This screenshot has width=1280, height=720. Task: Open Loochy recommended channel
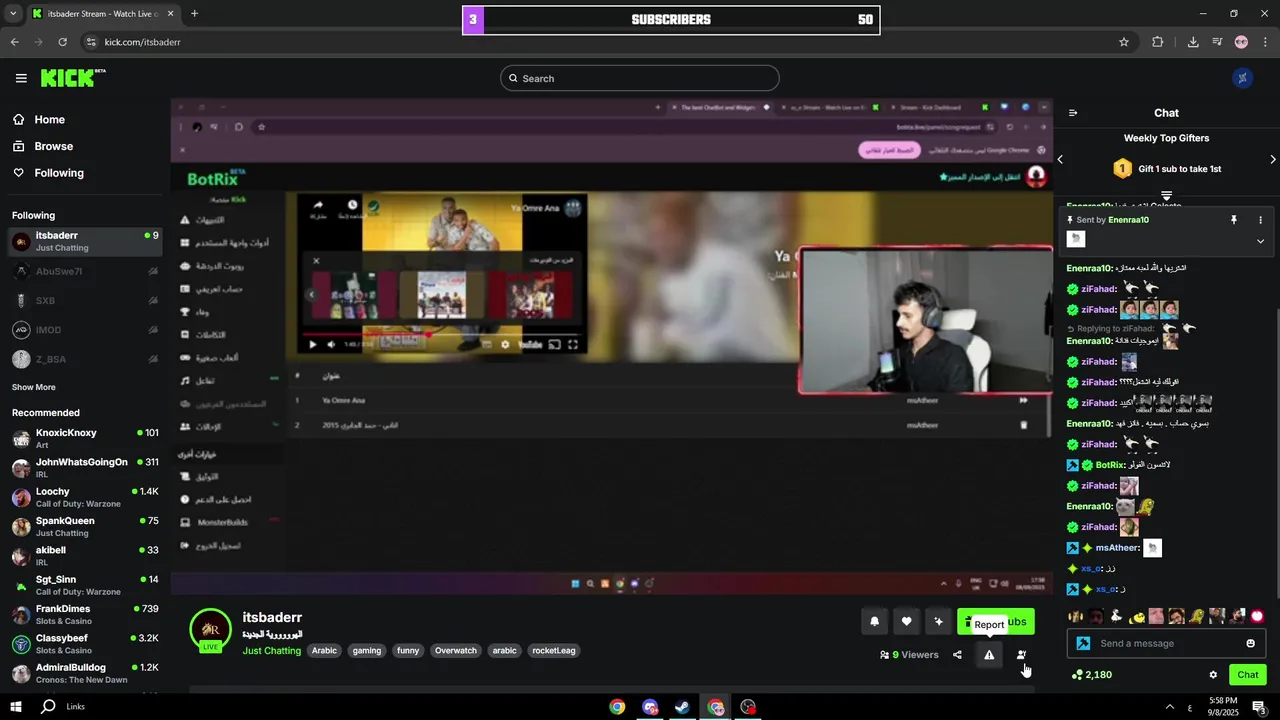coord(85,497)
